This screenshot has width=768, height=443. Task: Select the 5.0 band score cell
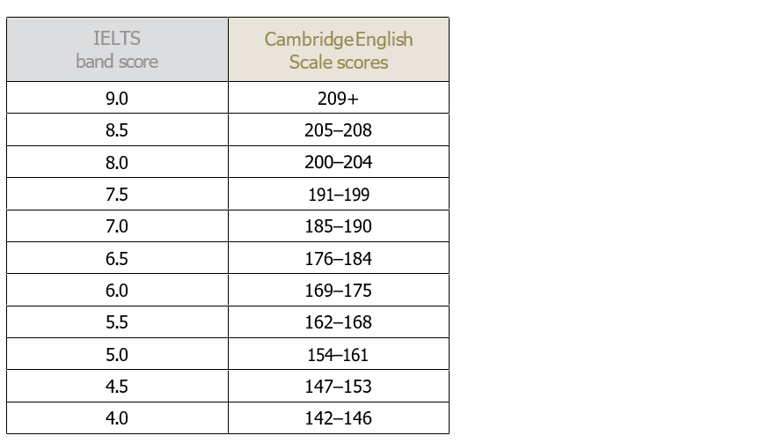[117, 354]
